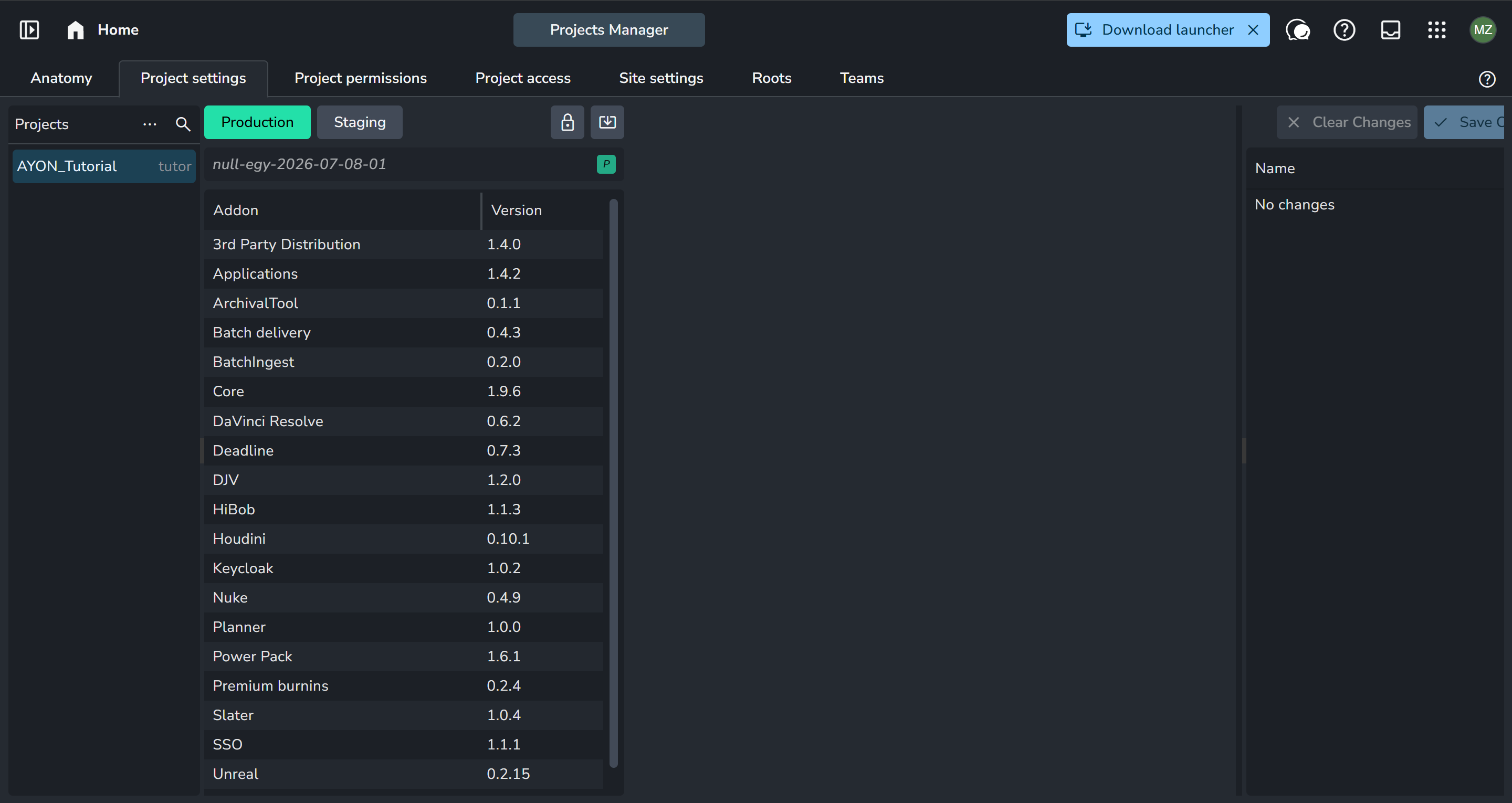Click the addon list vertical scrollbar
This screenshot has width=1512, height=803.
tap(613, 482)
